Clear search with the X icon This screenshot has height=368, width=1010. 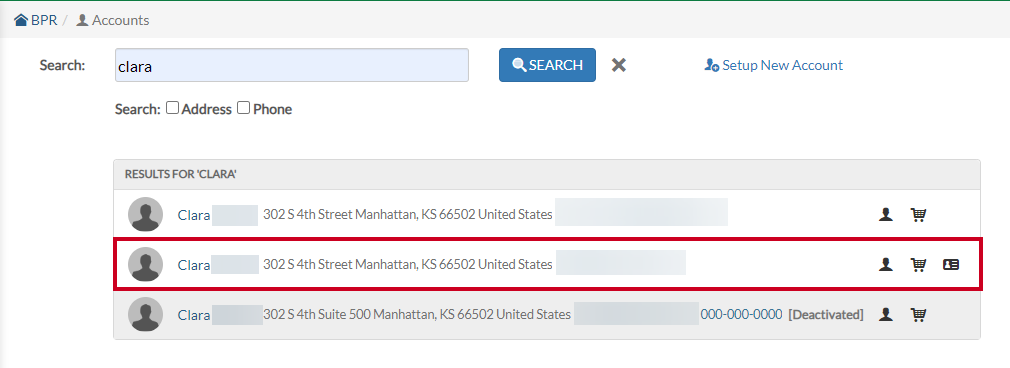(x=618, y=65)
